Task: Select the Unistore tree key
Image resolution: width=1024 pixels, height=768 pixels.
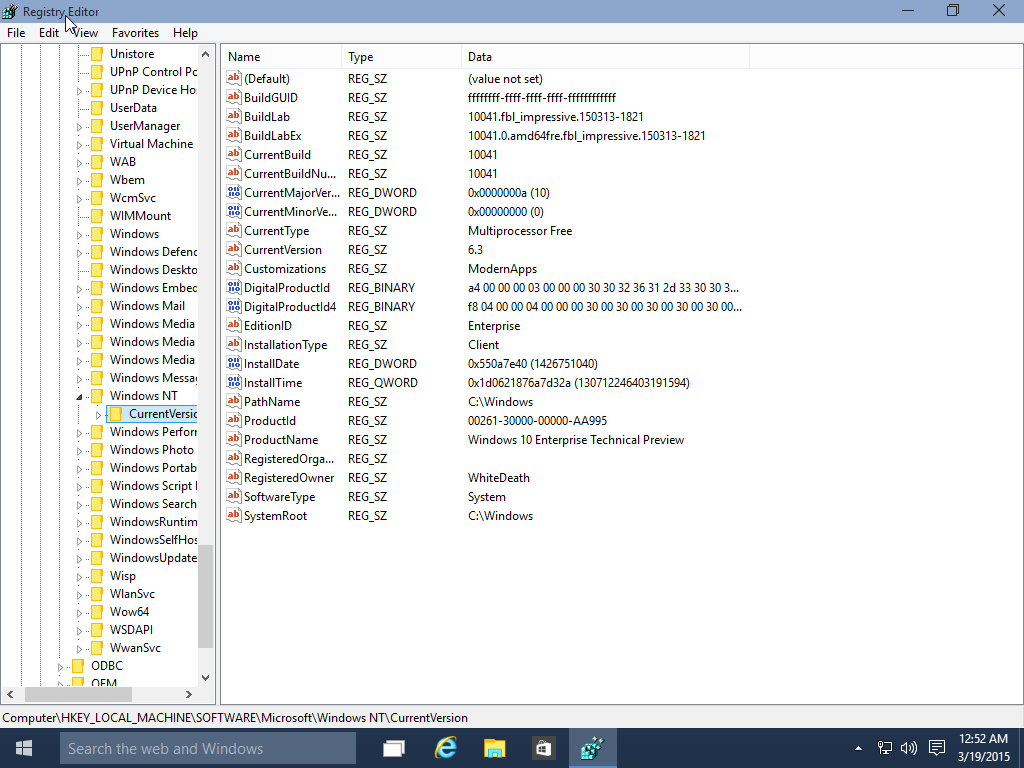Action: click(x=132, y=54)
